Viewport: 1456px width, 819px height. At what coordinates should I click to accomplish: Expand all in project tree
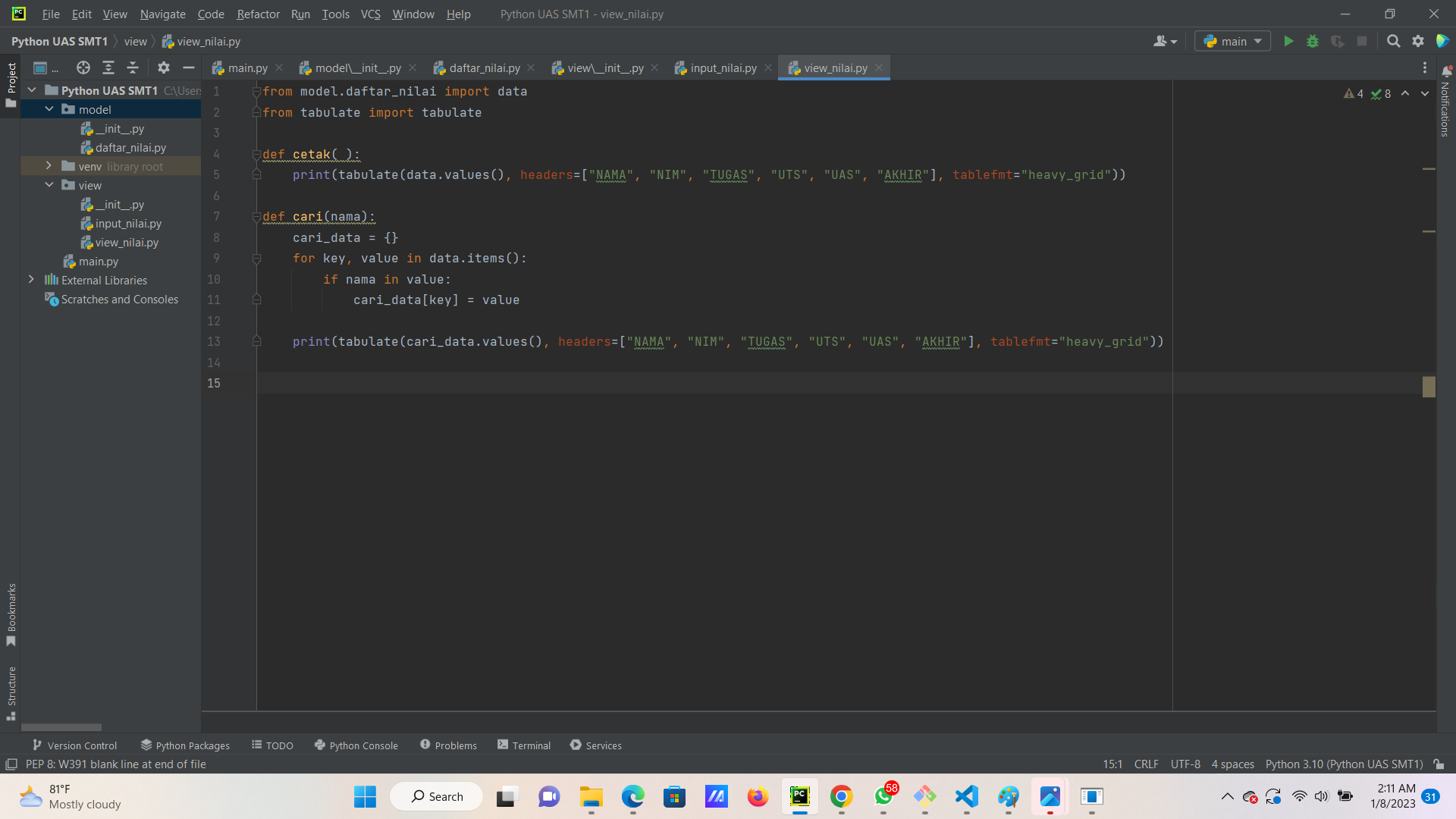[108, 68]
